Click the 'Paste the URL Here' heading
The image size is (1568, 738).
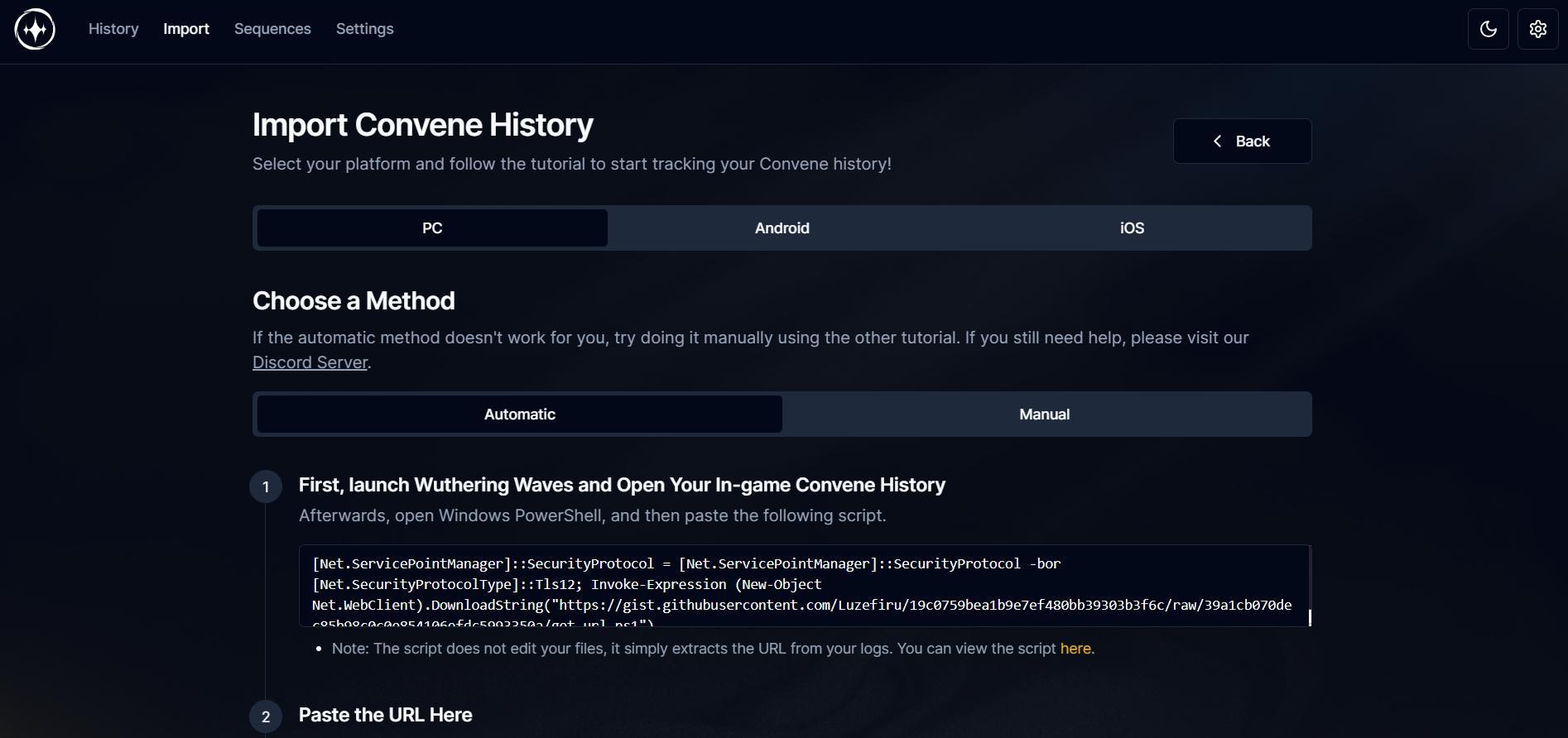tap(385, 715)
